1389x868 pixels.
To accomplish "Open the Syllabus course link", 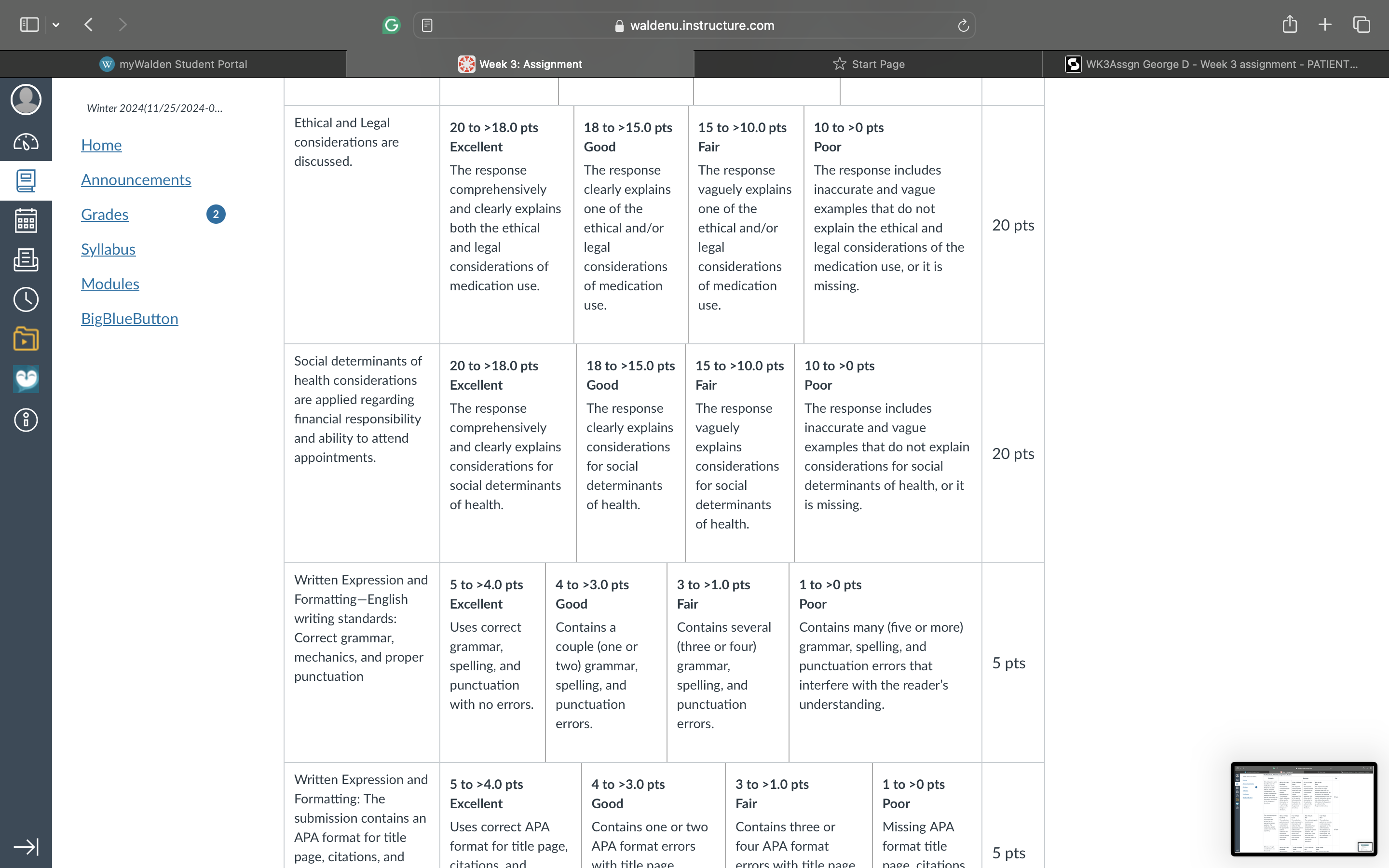I will tap(109, 249).
